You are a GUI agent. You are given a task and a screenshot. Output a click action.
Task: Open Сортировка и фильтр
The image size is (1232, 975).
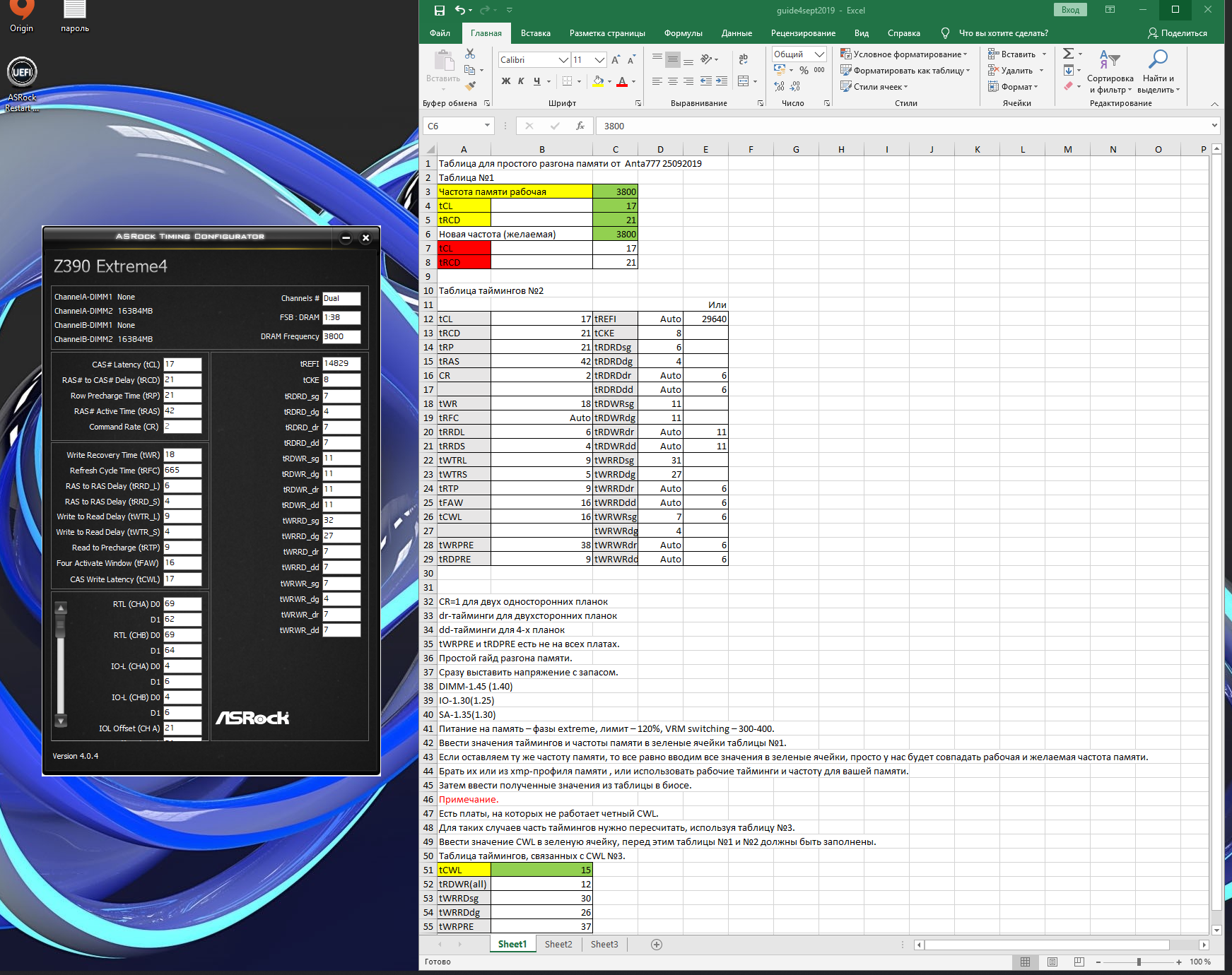1110,71
